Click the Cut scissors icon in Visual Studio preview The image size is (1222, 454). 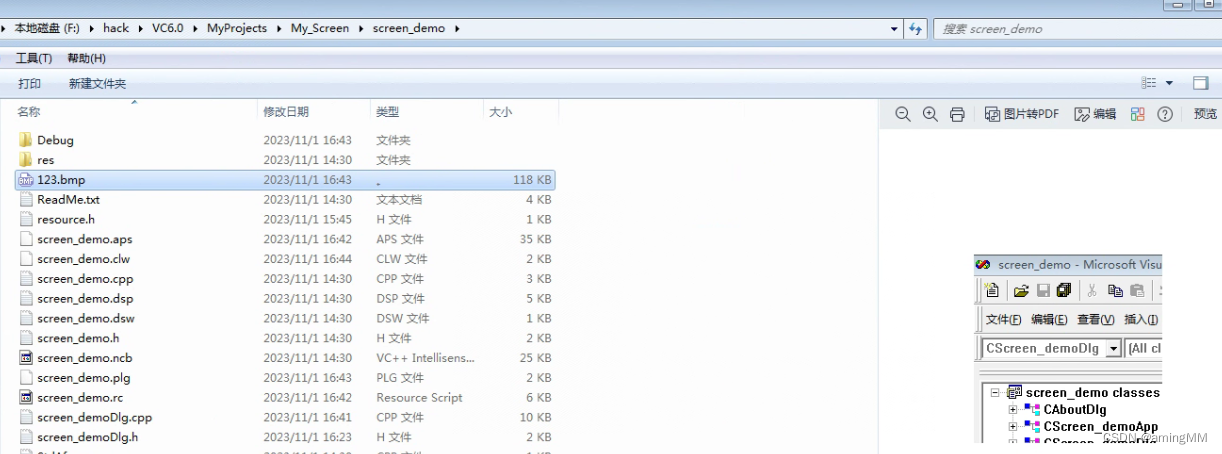click(1092, 291)
